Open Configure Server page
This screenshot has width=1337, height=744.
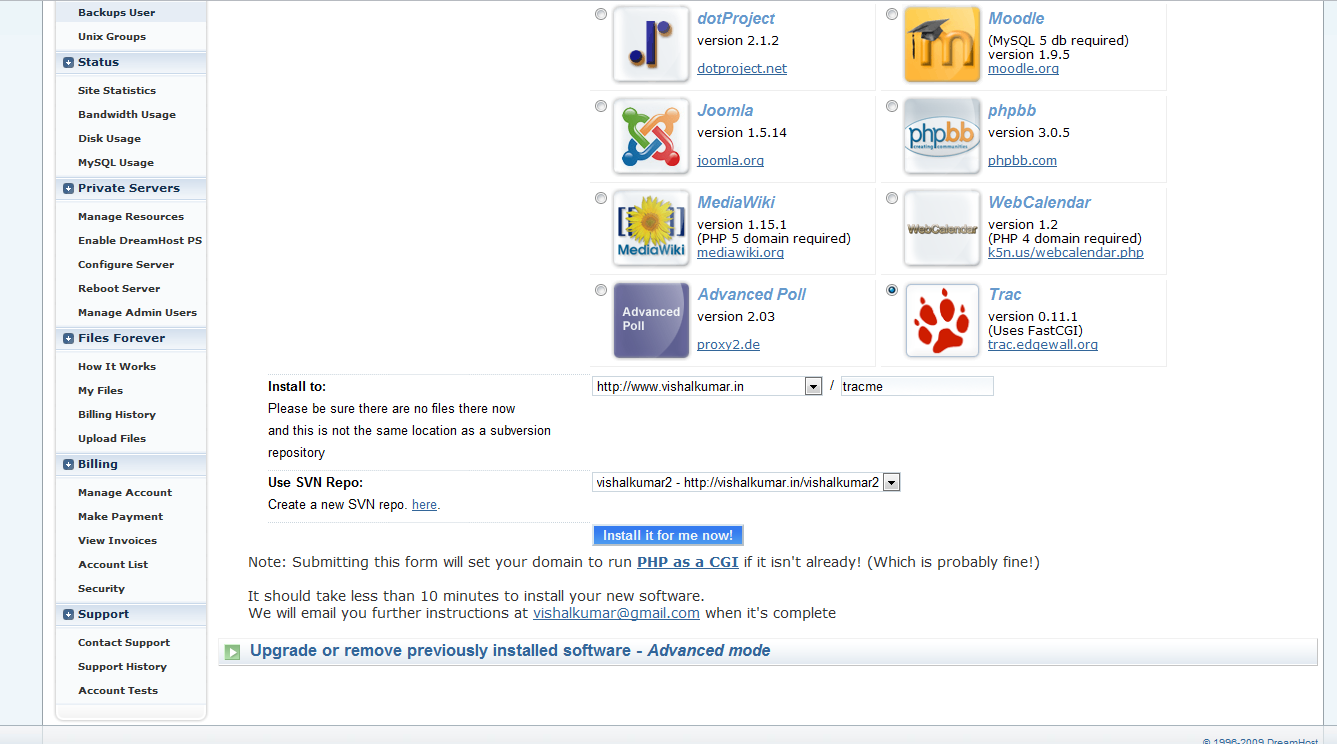coord(126,265)
